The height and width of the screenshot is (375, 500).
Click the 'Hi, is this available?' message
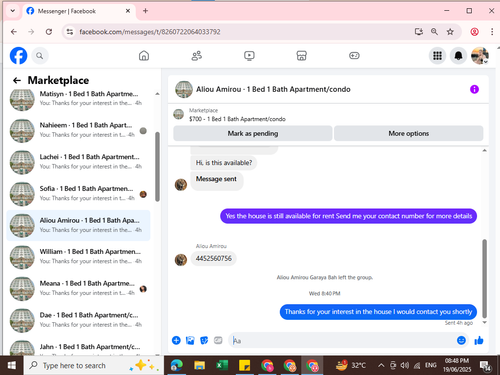click(x=224, y=163)
